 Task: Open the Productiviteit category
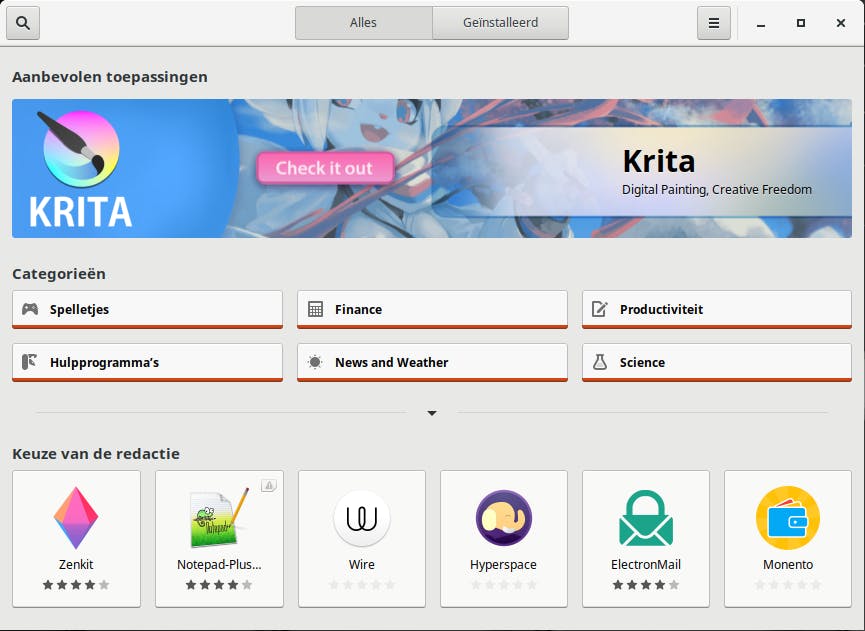[x=717, y=309]
